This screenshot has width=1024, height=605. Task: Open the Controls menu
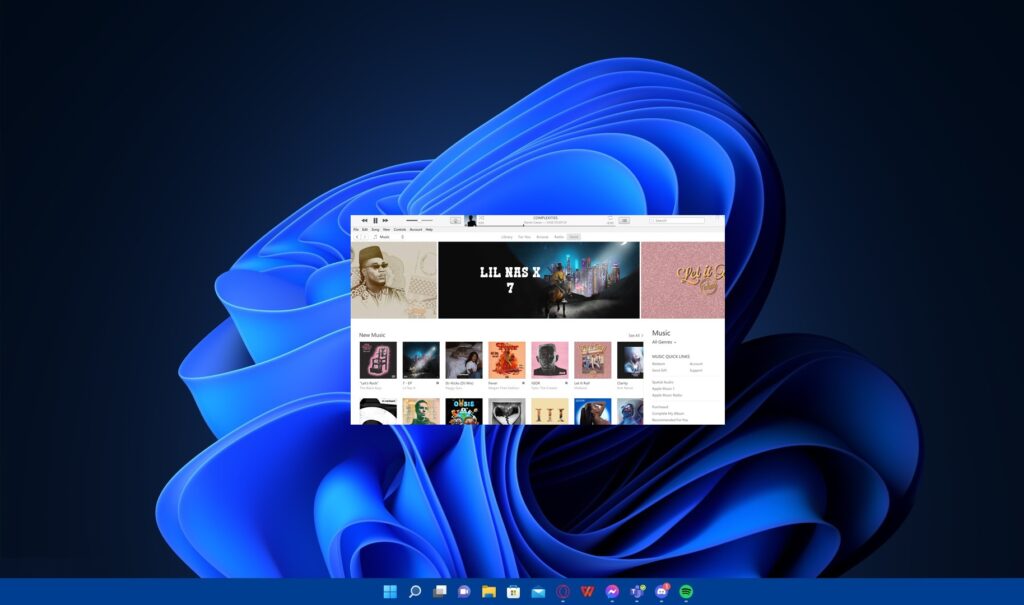(x=400, y=229)
